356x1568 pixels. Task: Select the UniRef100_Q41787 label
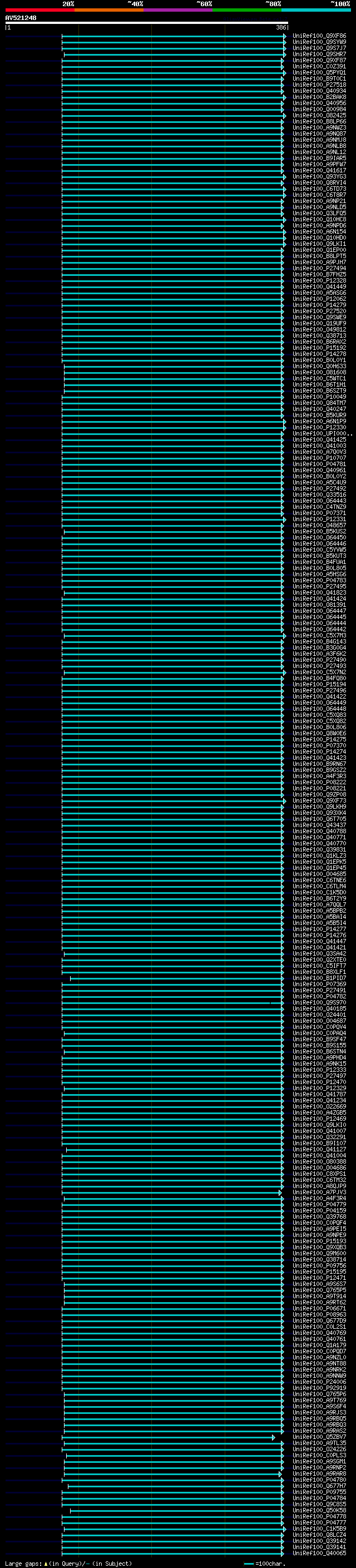(319, 1095)
